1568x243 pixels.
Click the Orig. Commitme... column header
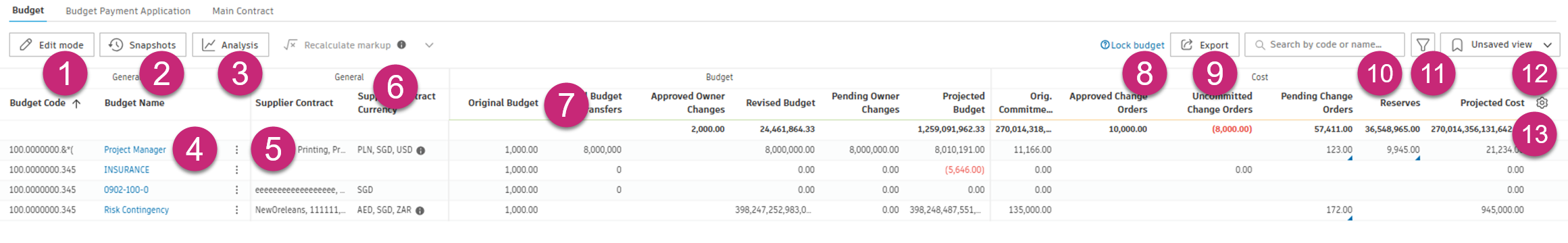[1025, 103]
